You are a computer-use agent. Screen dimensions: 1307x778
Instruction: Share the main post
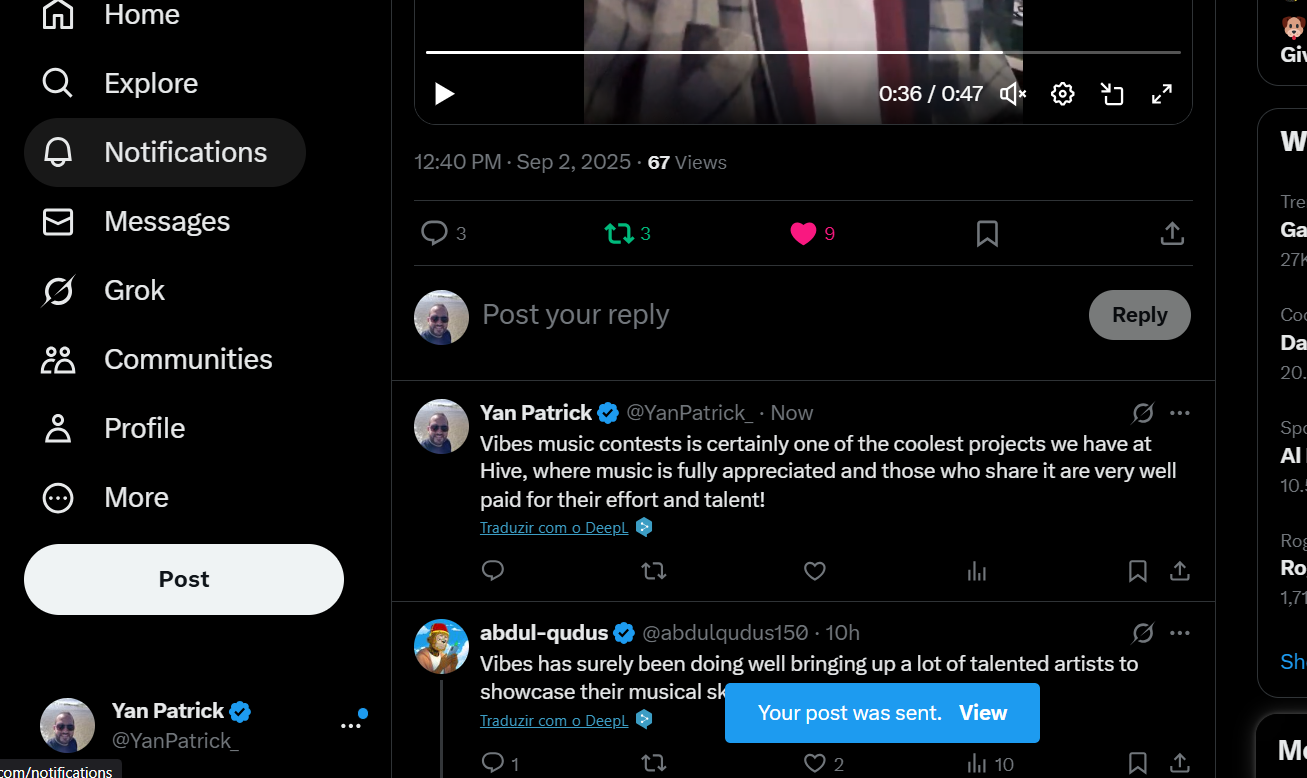click(1172, 233)
